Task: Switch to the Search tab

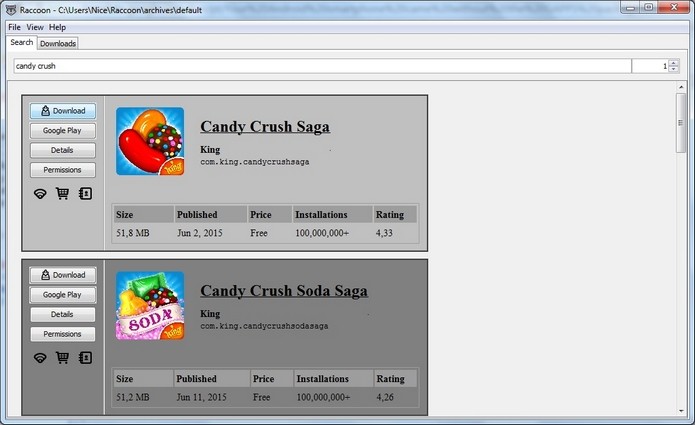Action: [21, 43]
